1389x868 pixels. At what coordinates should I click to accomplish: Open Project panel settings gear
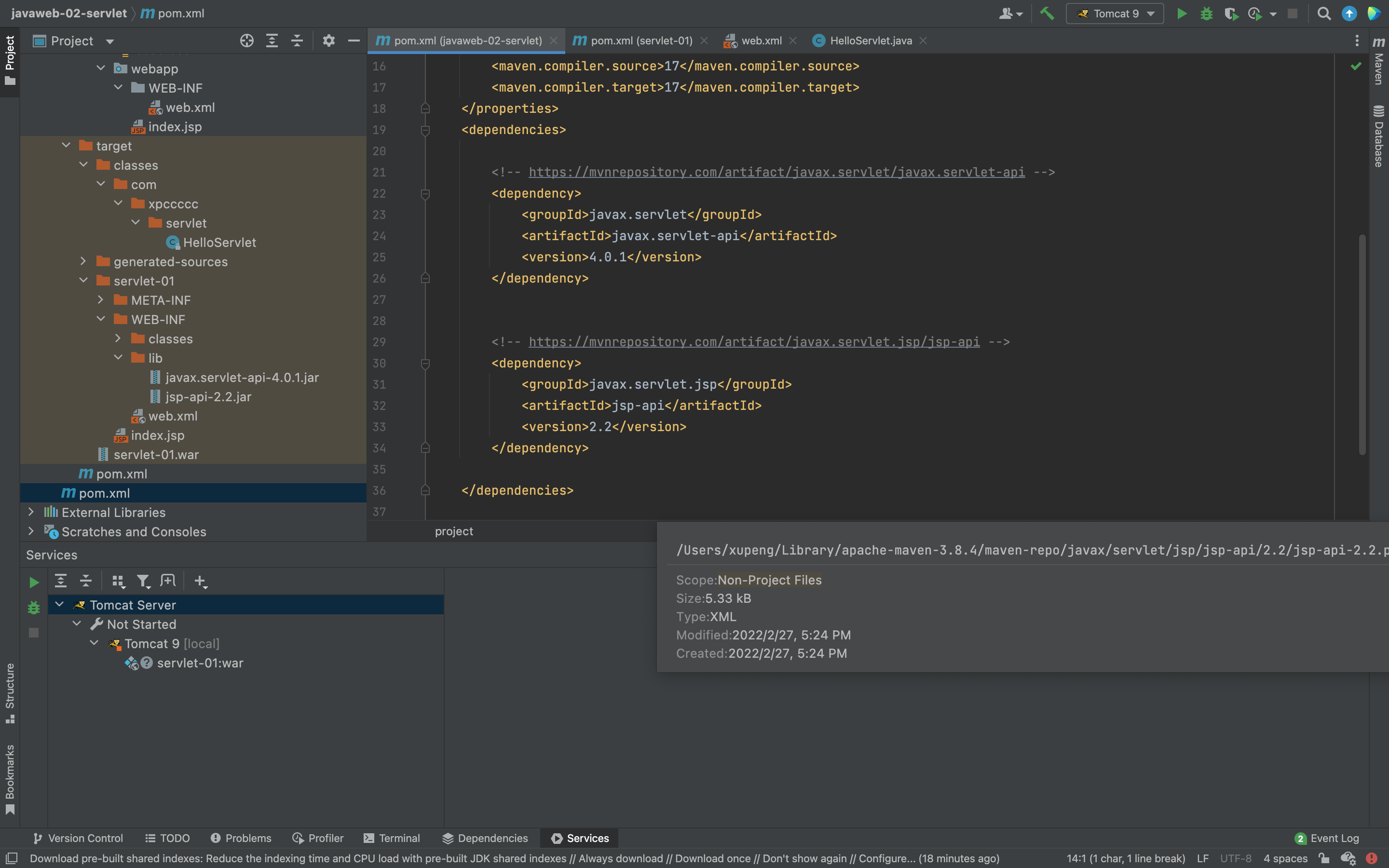pyautogui.click(x=328, y=41)
